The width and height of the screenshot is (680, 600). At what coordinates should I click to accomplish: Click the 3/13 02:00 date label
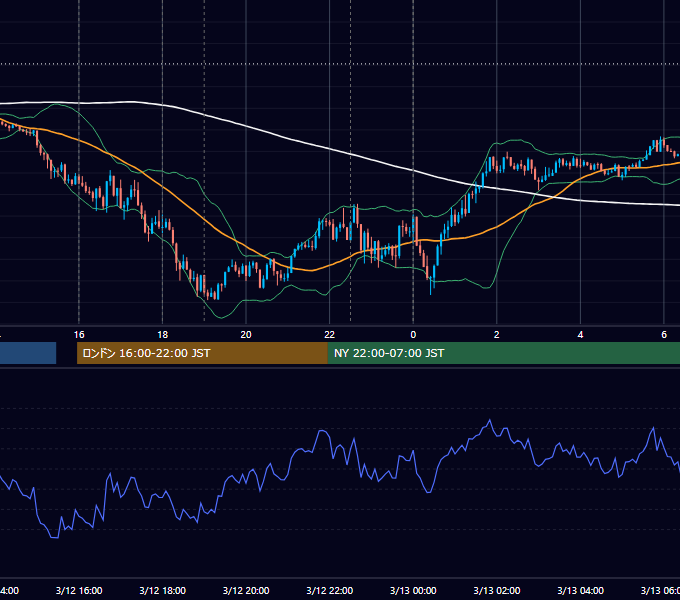click(497, 590)
